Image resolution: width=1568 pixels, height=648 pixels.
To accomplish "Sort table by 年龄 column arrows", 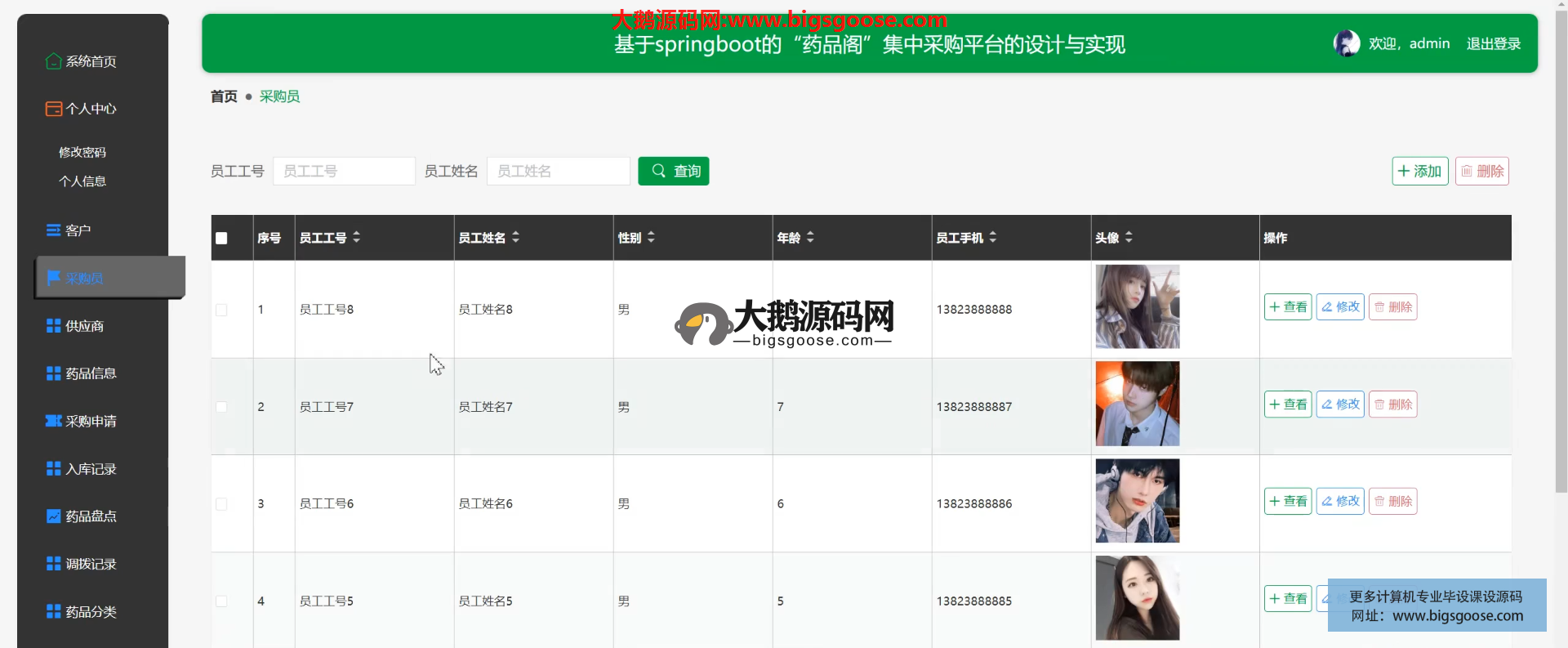I will (810, 238).
